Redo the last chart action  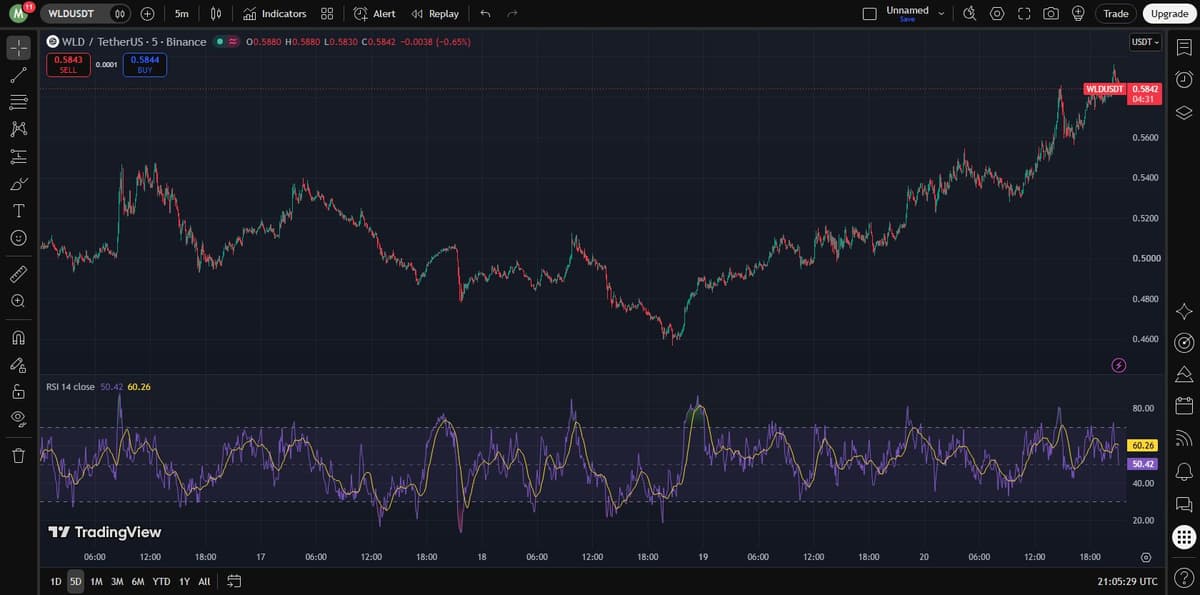tap(512, 14)
